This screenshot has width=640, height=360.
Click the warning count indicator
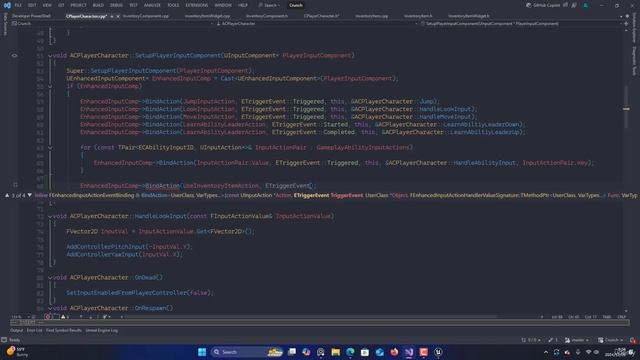click(x=65, y=317)
